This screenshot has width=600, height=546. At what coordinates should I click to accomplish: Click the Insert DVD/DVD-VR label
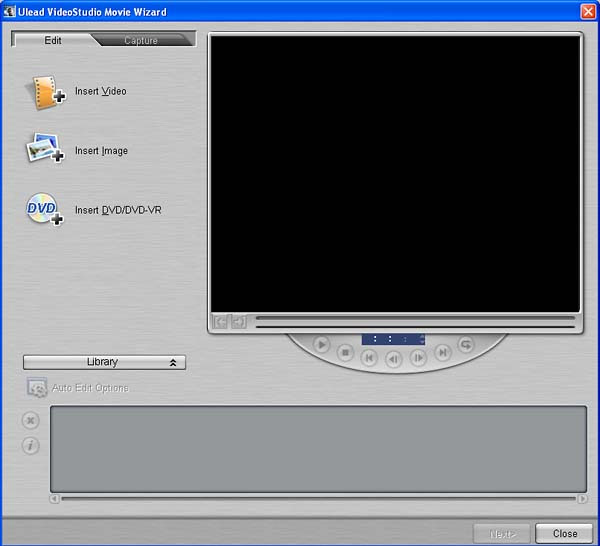click(118, 210)
